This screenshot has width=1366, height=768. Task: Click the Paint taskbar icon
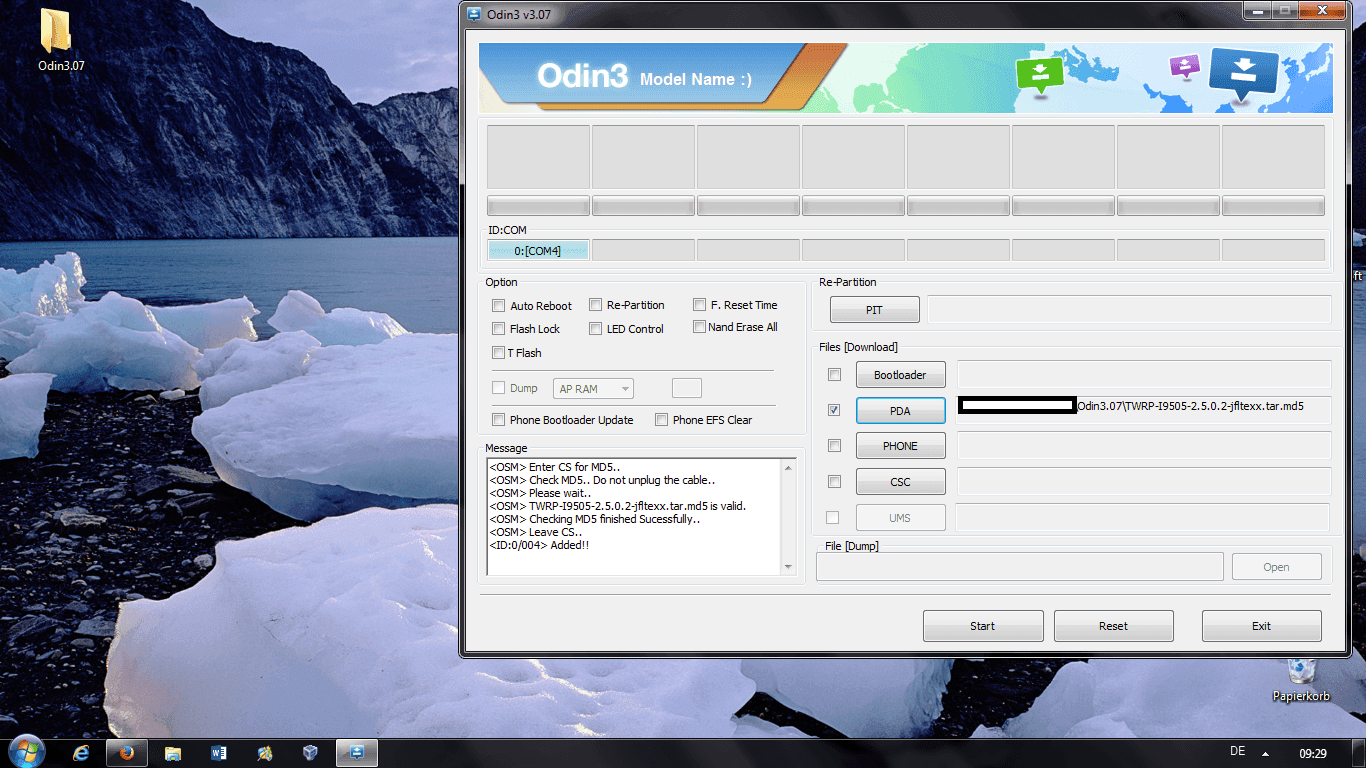click(x=265, y=753)
